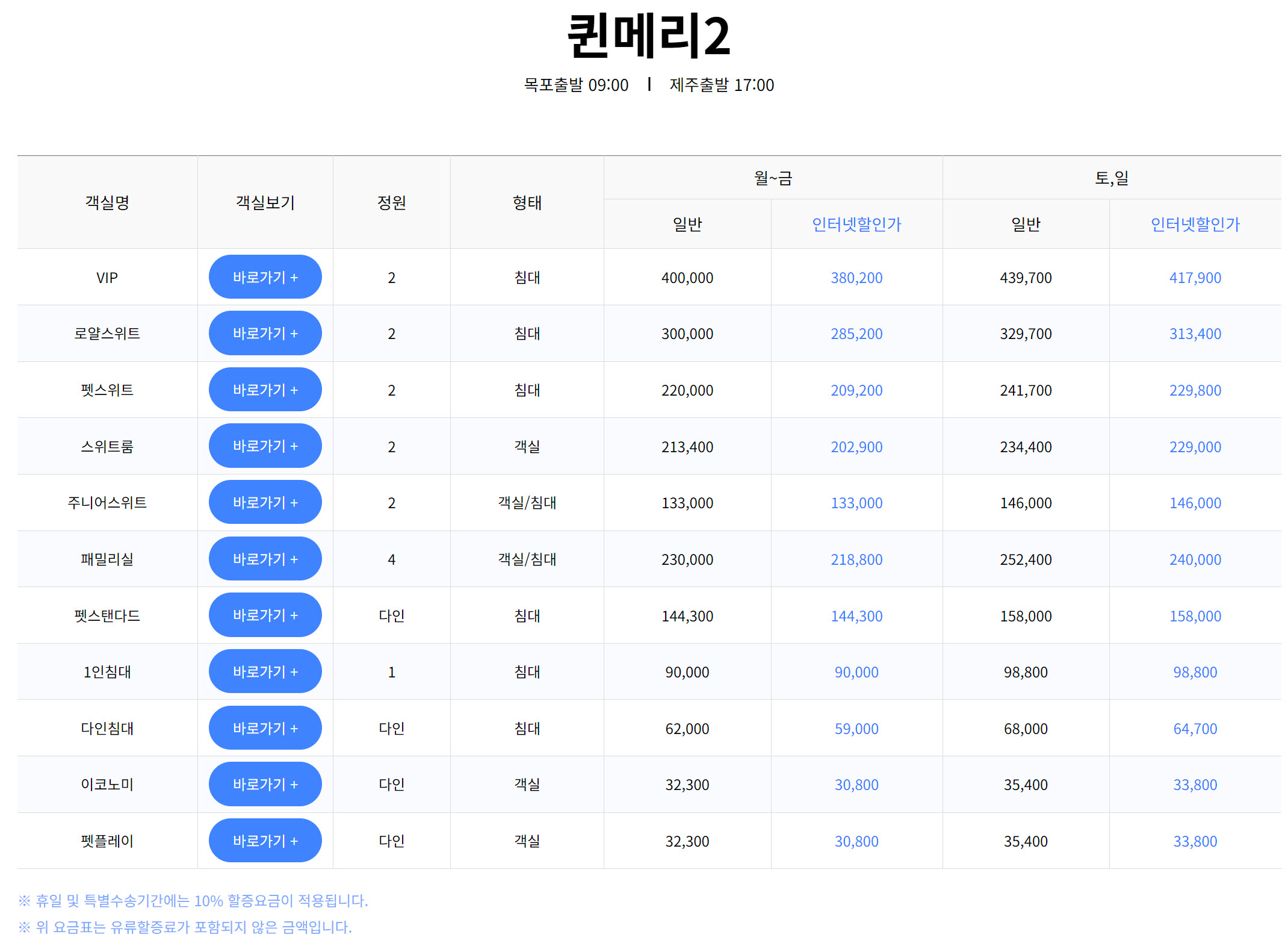
Task: Click the 패밀리실 price 230,000
Action: click(x=687, y=559)
